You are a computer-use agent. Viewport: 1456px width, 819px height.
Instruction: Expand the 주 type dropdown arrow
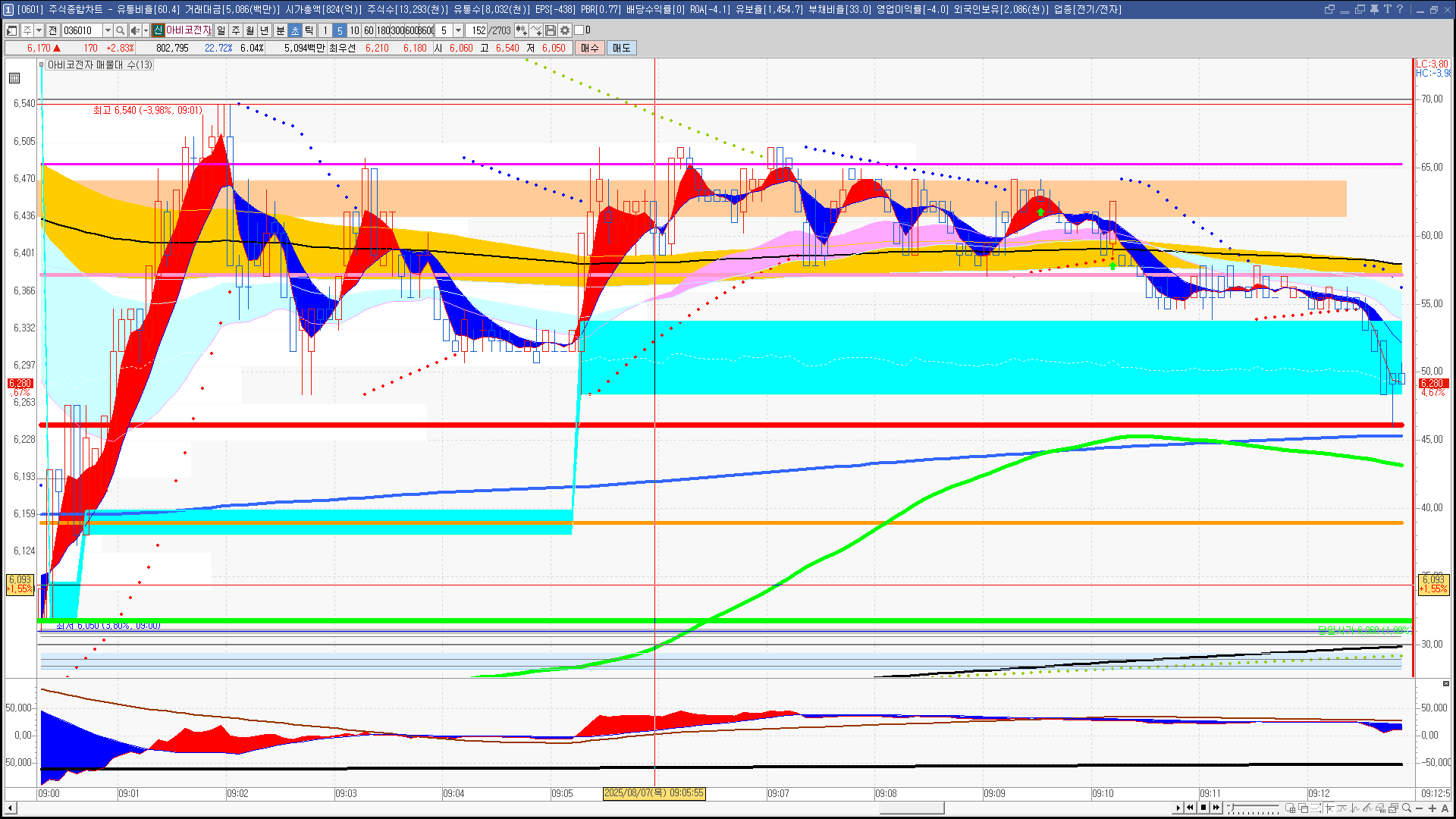pos(39,30)
